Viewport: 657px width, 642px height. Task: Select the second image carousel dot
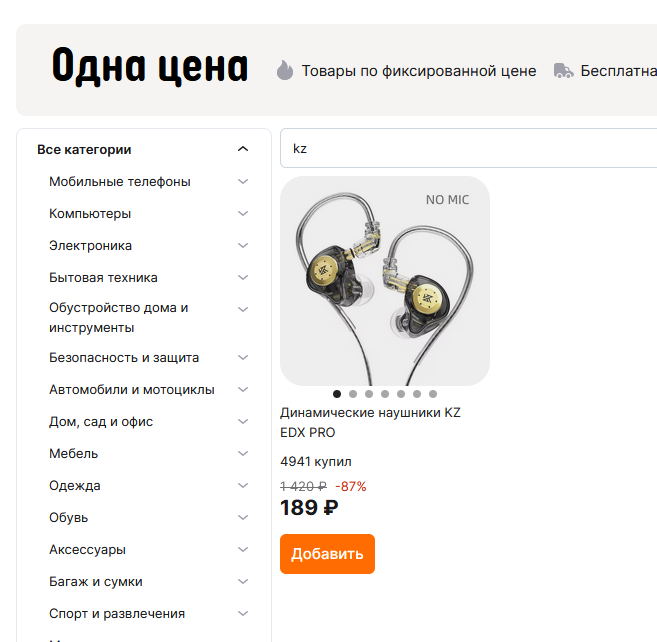(x=353, y=394)
